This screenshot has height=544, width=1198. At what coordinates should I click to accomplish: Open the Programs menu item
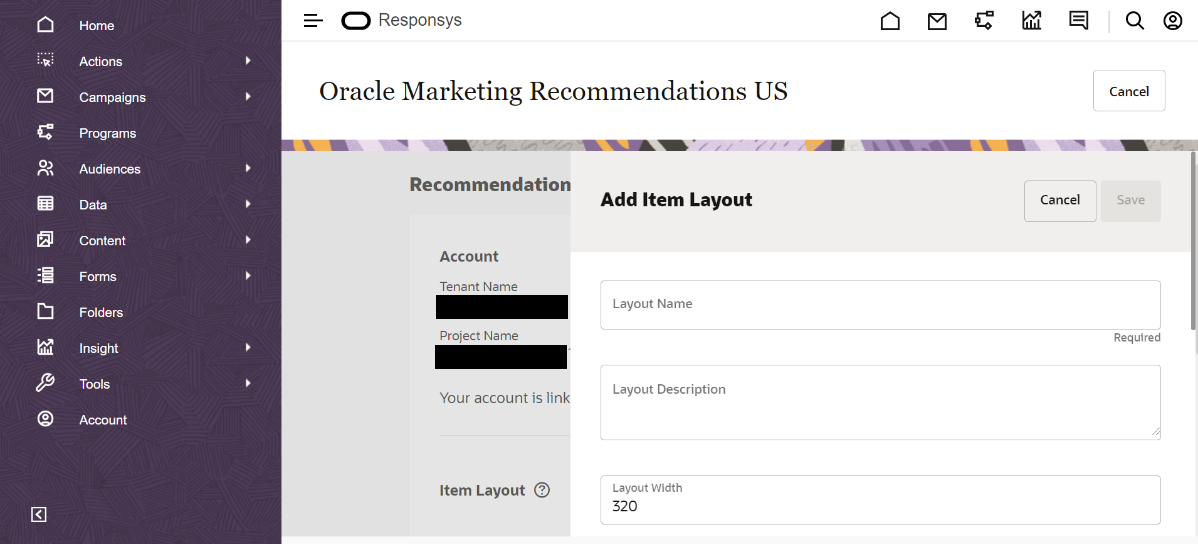pos(107,133)
